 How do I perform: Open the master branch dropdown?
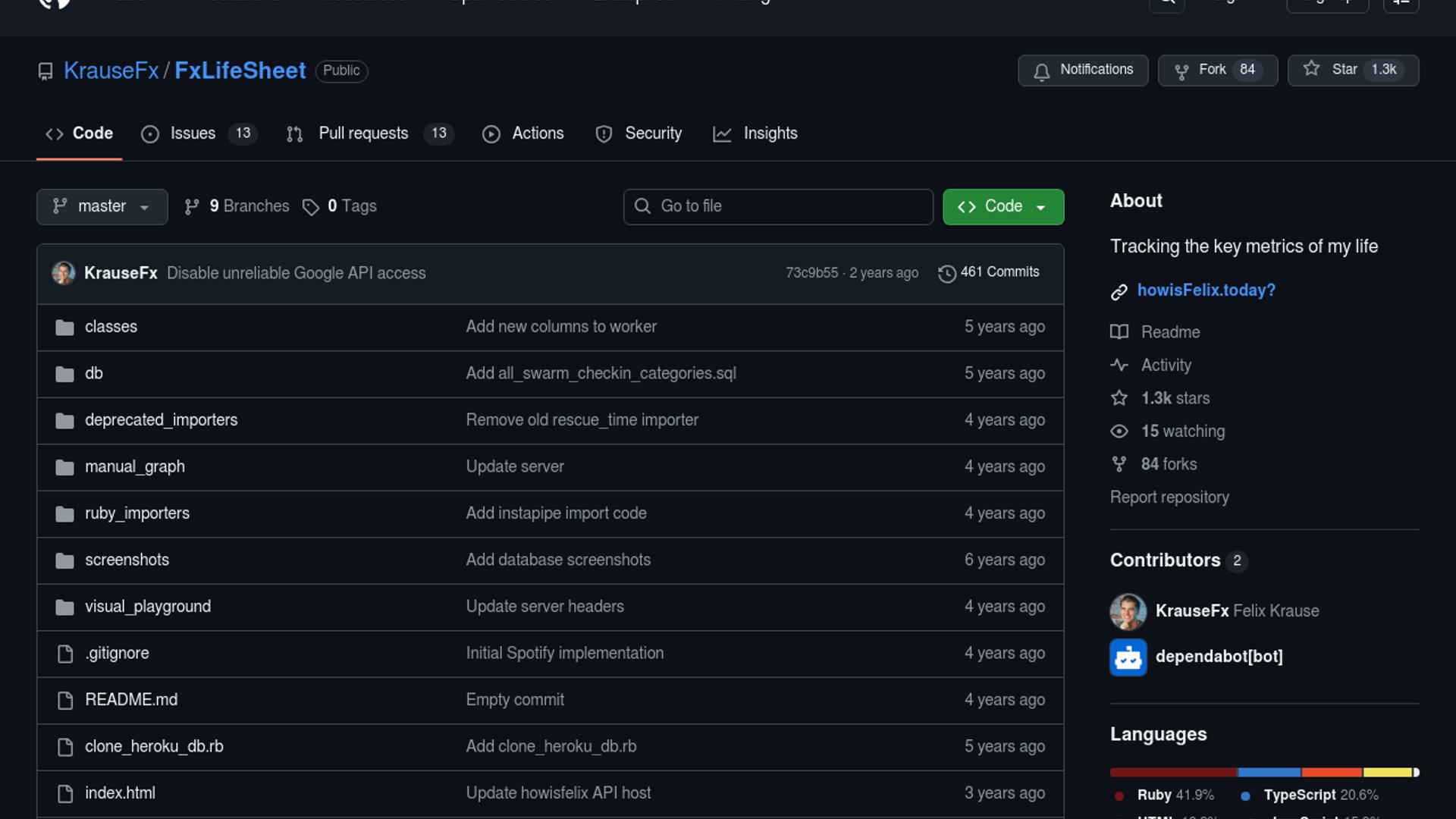click(x=102, y=207)
